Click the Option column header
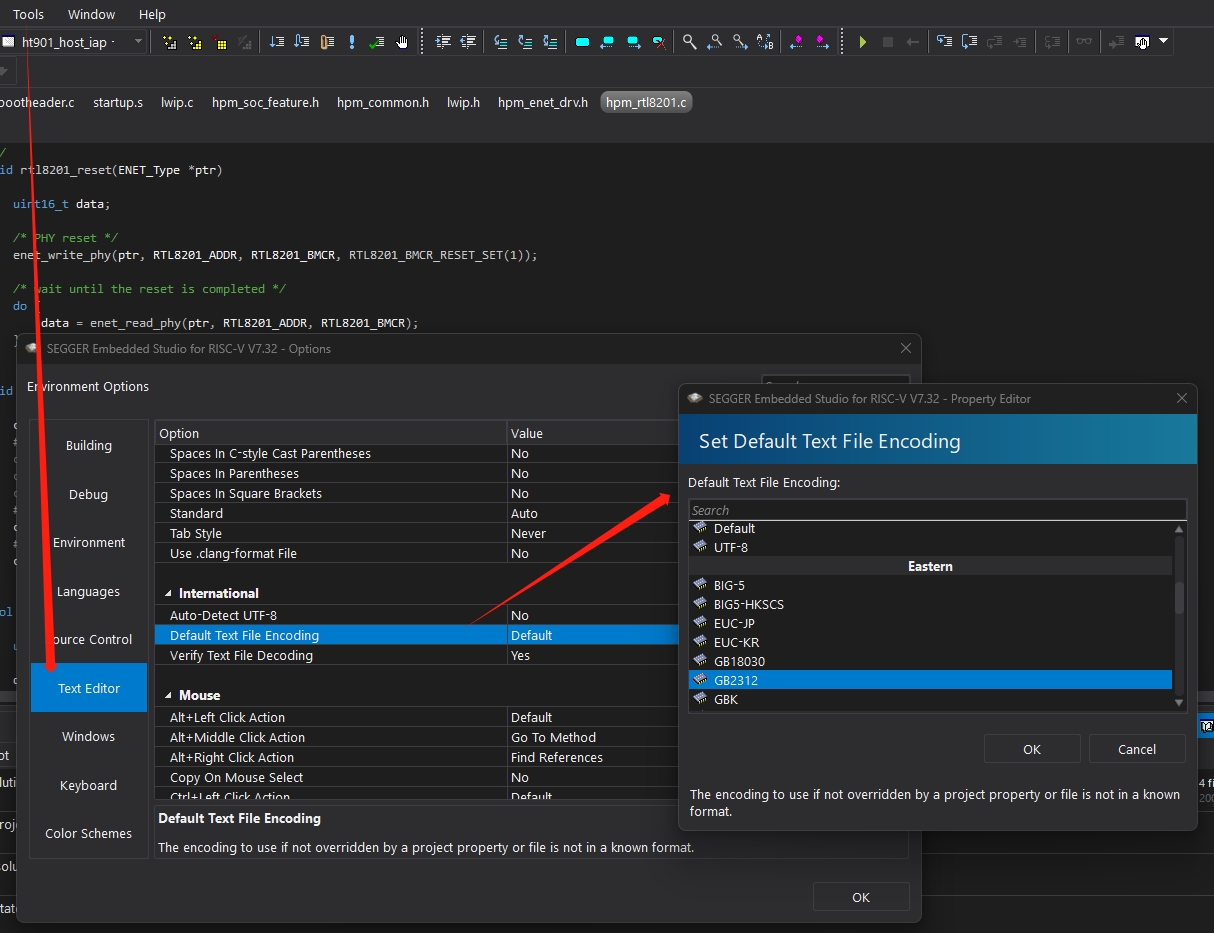 coord(331,433)
